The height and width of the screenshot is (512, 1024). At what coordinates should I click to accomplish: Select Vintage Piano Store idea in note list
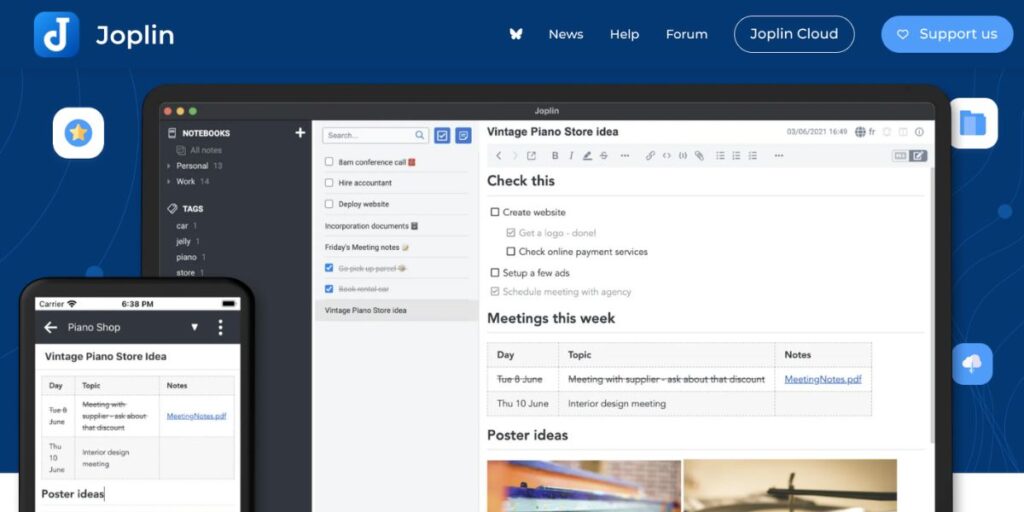coord(396,310)
